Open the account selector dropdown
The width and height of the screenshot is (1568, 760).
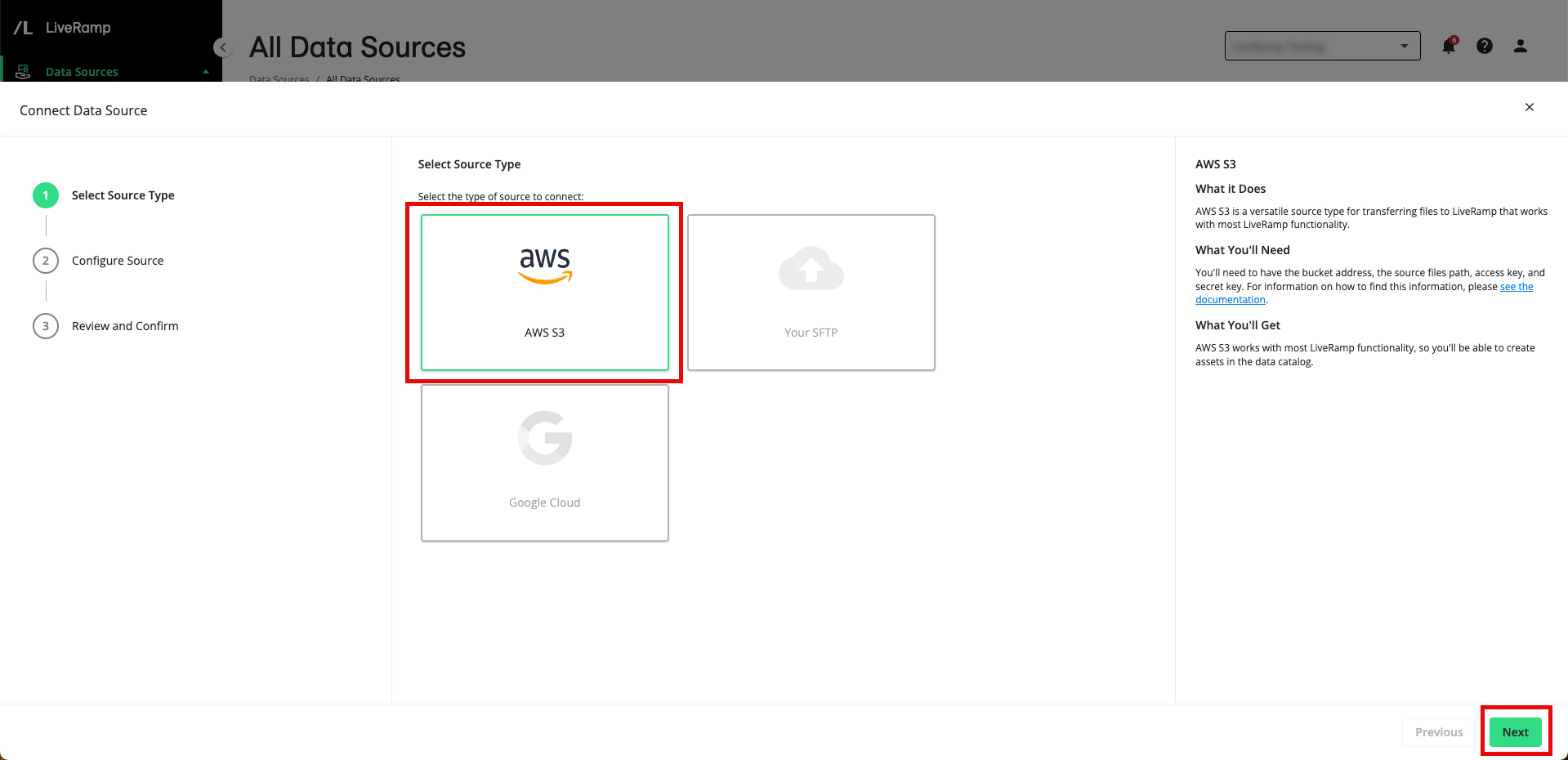(x=1322, y=46)
